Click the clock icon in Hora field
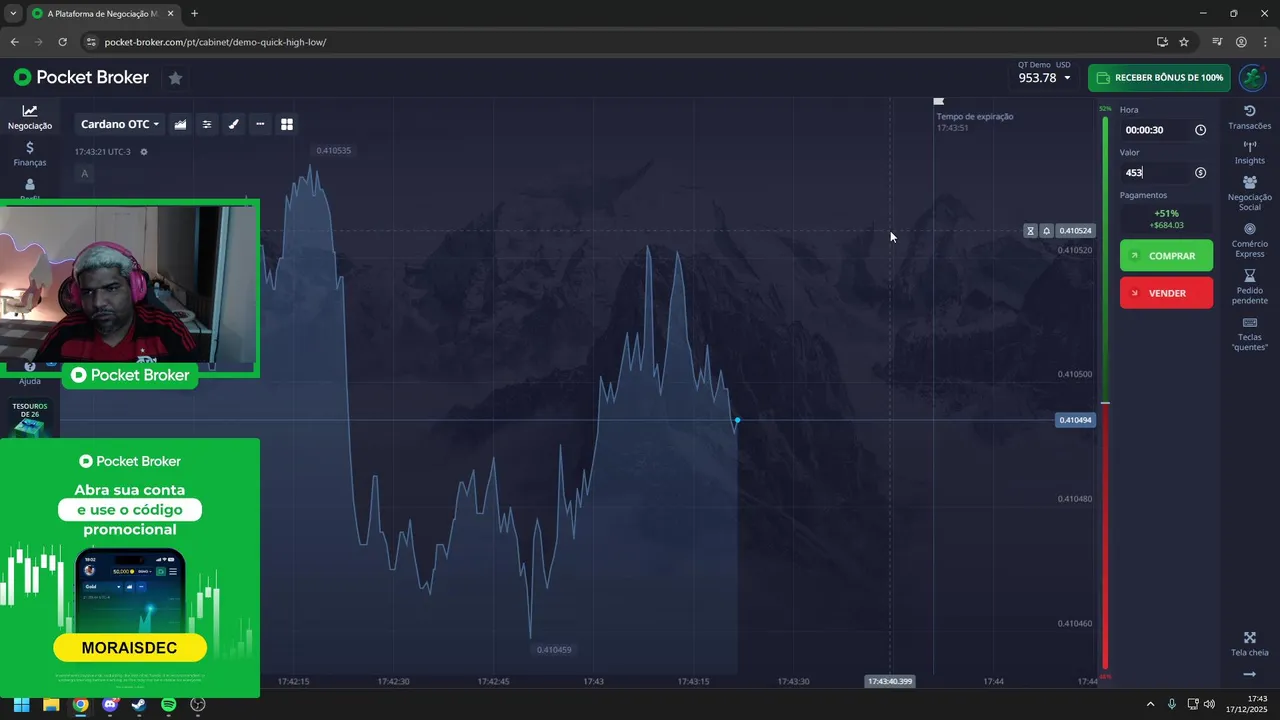The image size is (1280, 720). click(1200, 130)
